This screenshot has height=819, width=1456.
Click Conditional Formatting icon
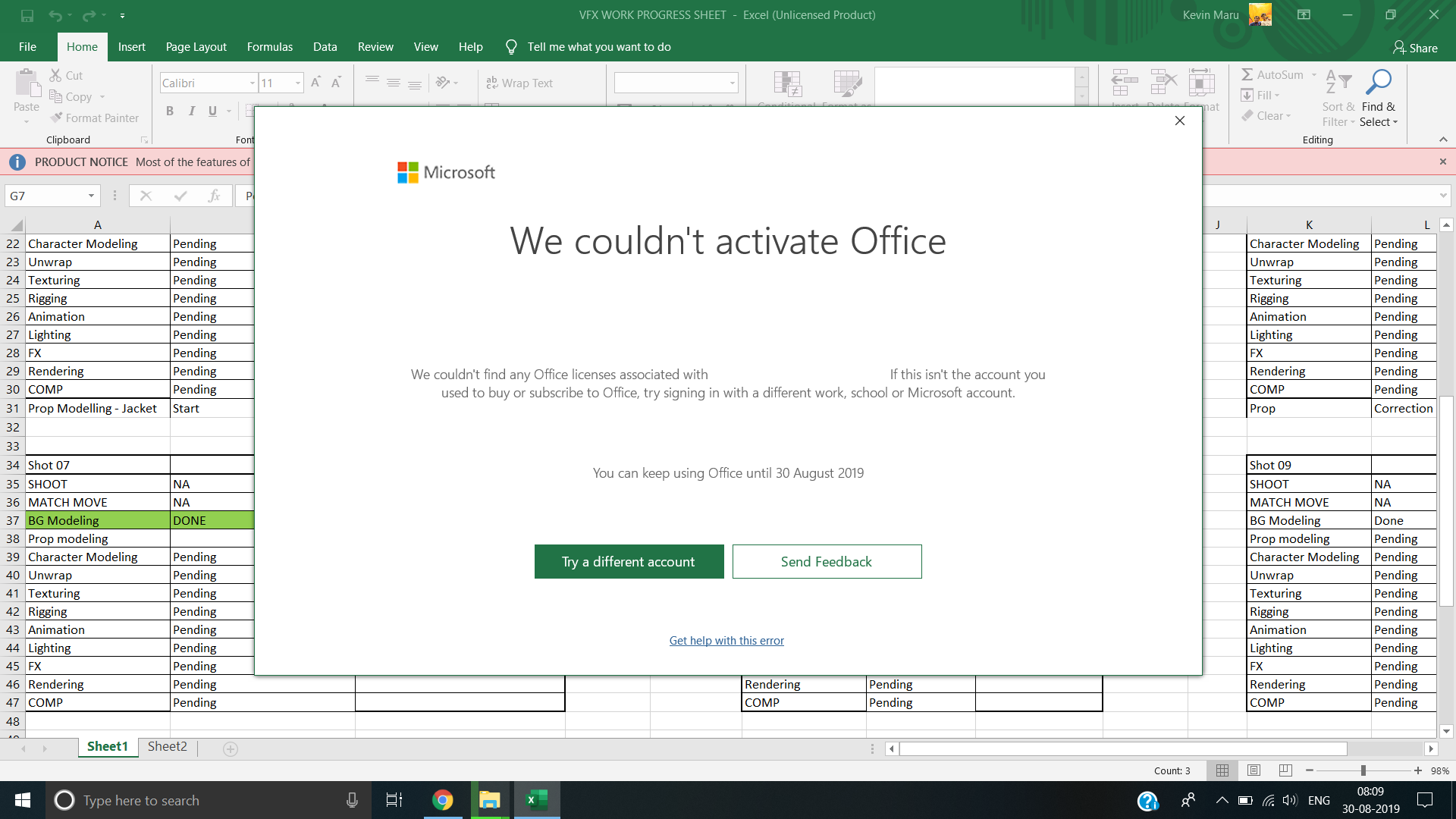788,84
